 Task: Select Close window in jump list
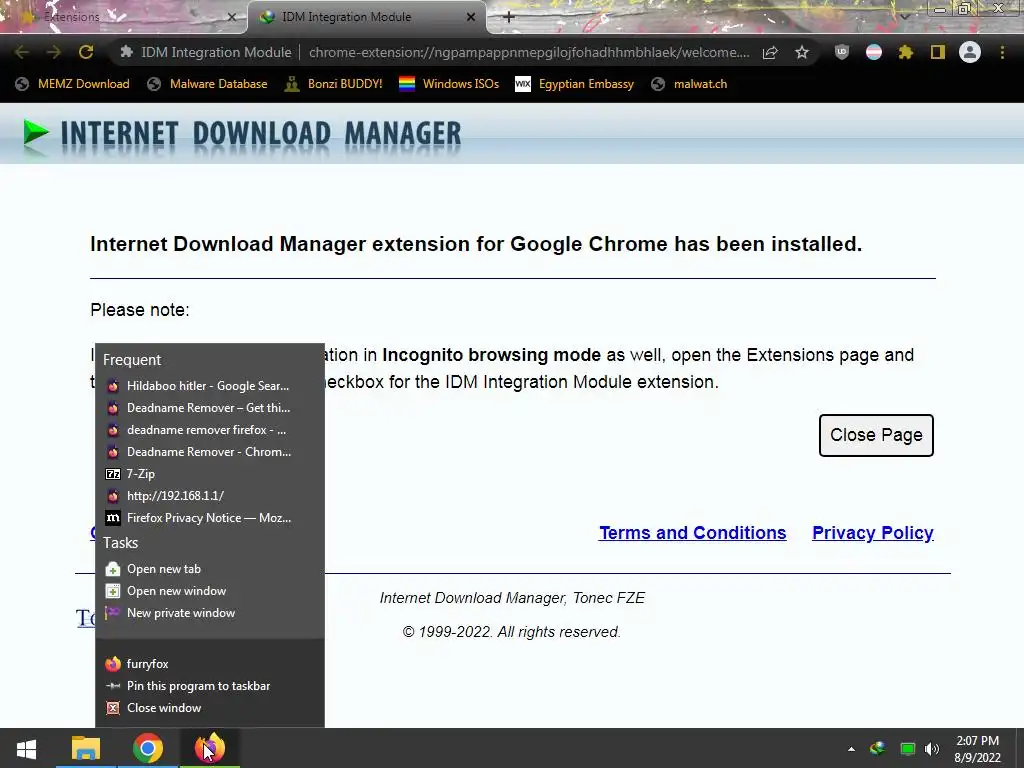pos(210,708)
